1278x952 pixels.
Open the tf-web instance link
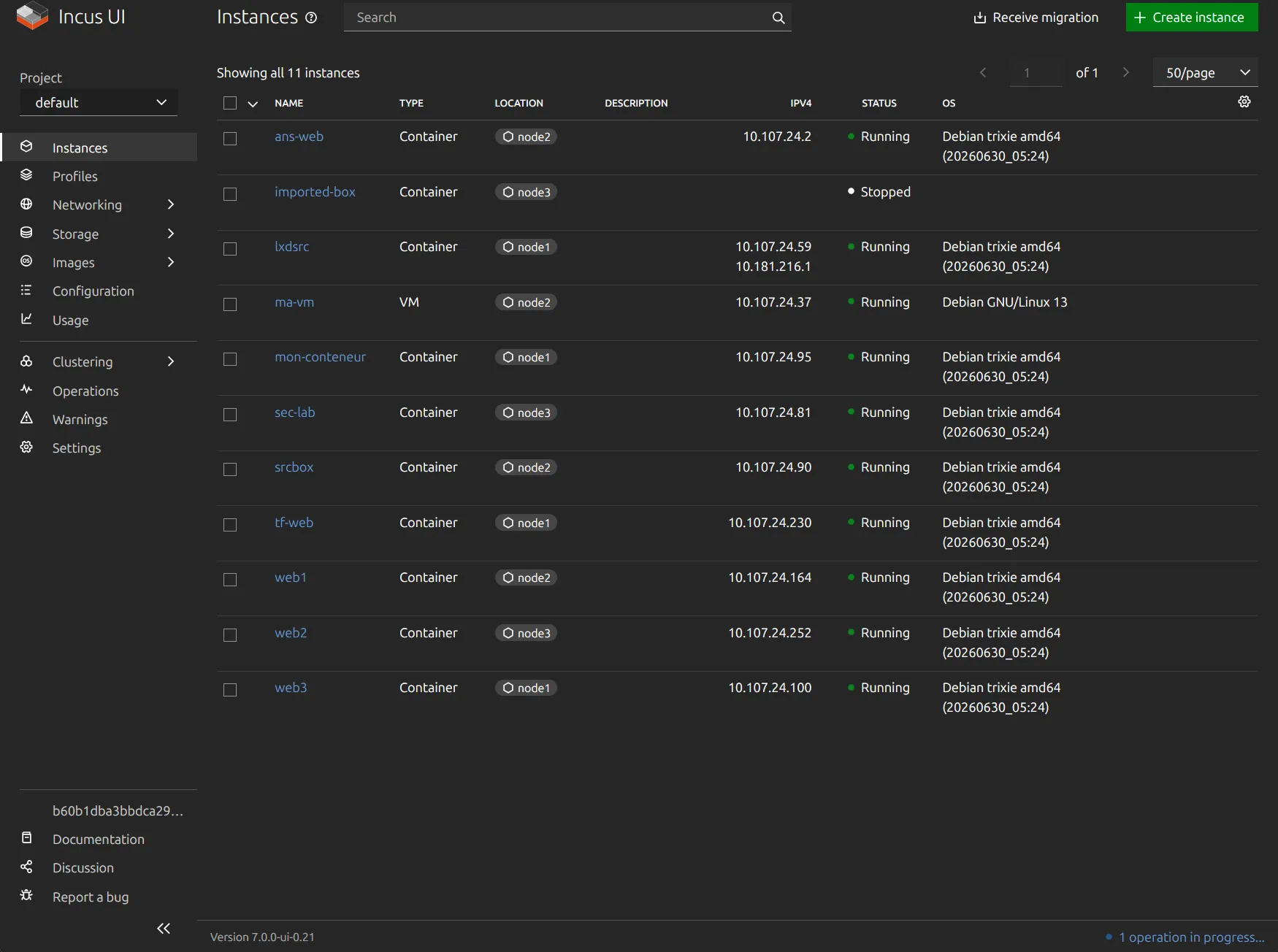(x=294, y=523)
